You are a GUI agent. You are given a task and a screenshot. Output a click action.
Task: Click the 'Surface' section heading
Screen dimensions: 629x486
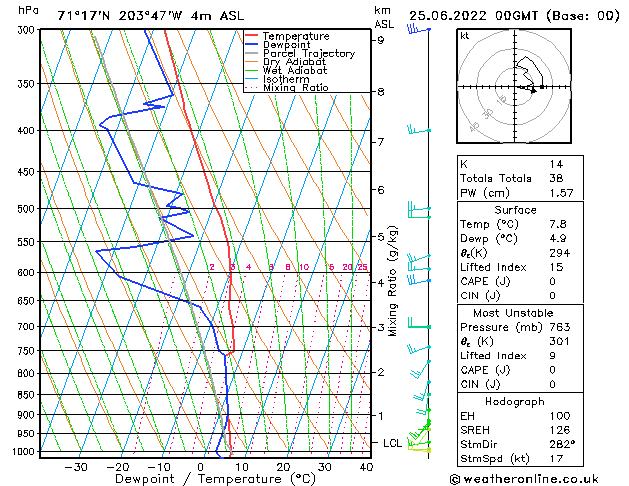(x=515, y=210)
